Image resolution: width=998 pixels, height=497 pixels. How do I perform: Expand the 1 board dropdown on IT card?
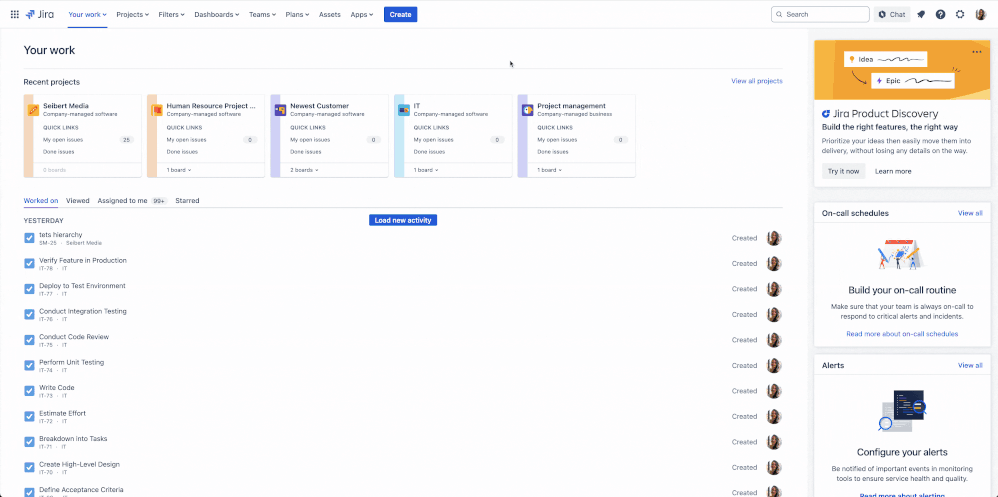(x=426, y=170)
